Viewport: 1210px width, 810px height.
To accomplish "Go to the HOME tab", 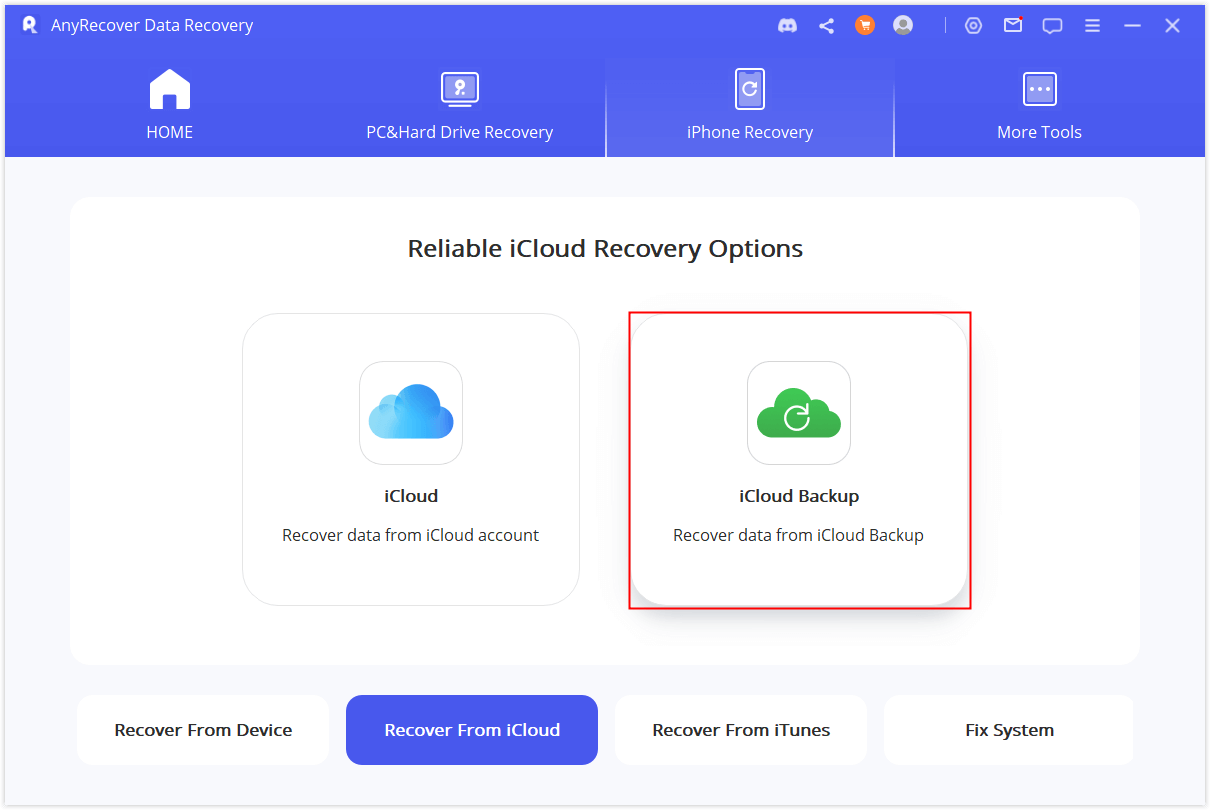I will pyautogui.click(x=169, y=106).
